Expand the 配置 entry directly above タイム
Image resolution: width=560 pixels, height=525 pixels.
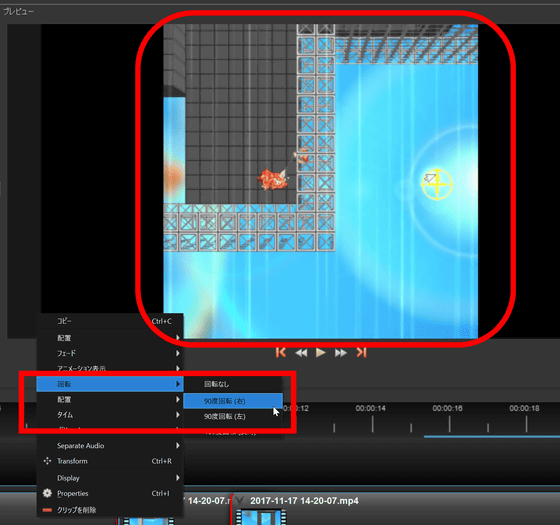(110, 399)
